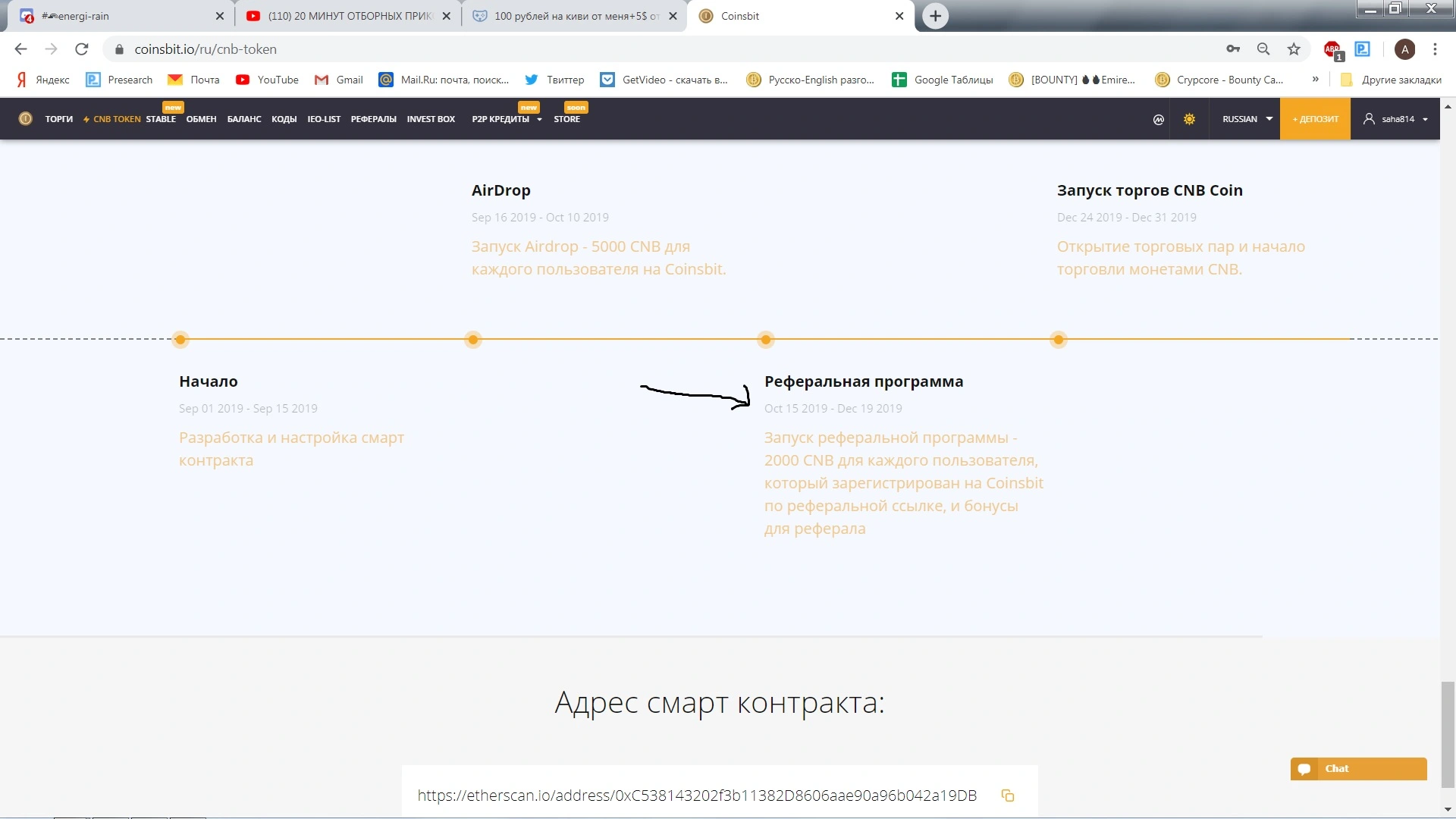Click the site info lock icon
1456x819 pixels.
pyautogui.click(x=119, y=49)
